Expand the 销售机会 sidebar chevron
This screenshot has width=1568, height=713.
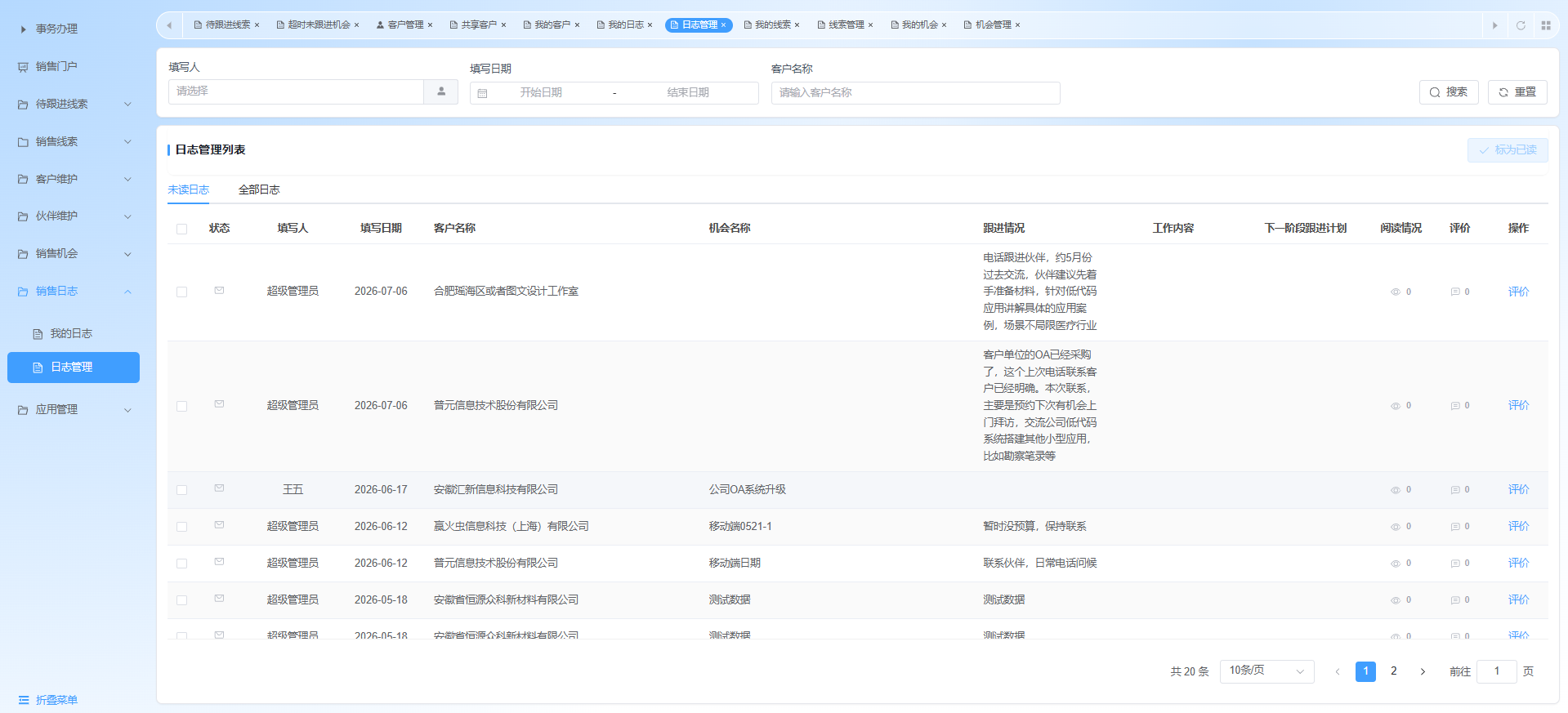[127, 254]
